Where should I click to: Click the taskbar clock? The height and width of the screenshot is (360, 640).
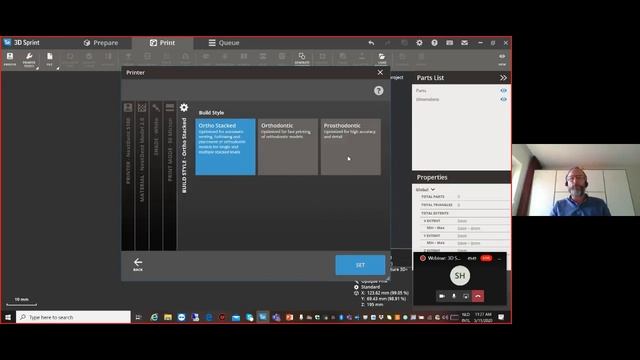click(483, 317)
